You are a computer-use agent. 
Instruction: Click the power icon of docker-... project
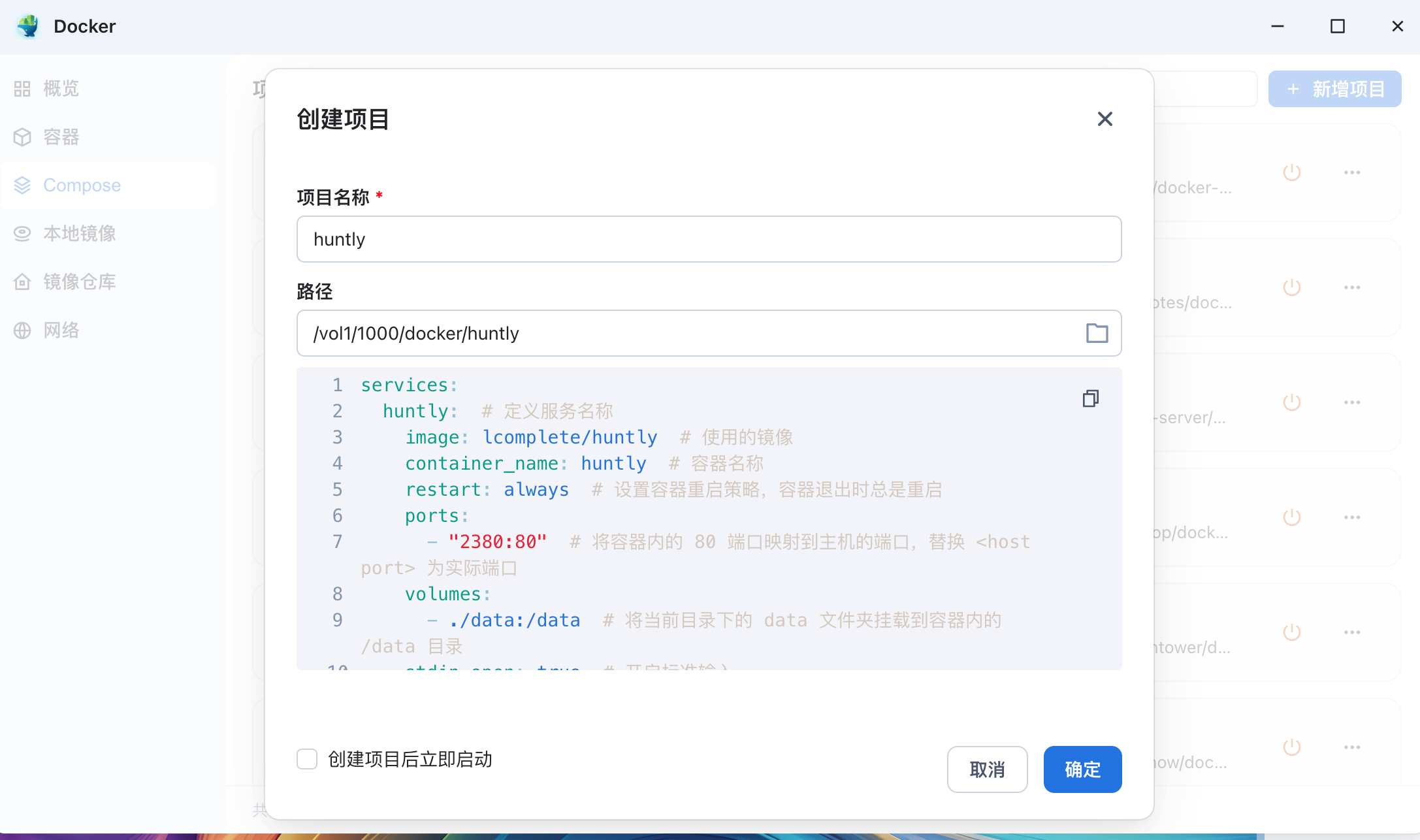pos(1291,172)
